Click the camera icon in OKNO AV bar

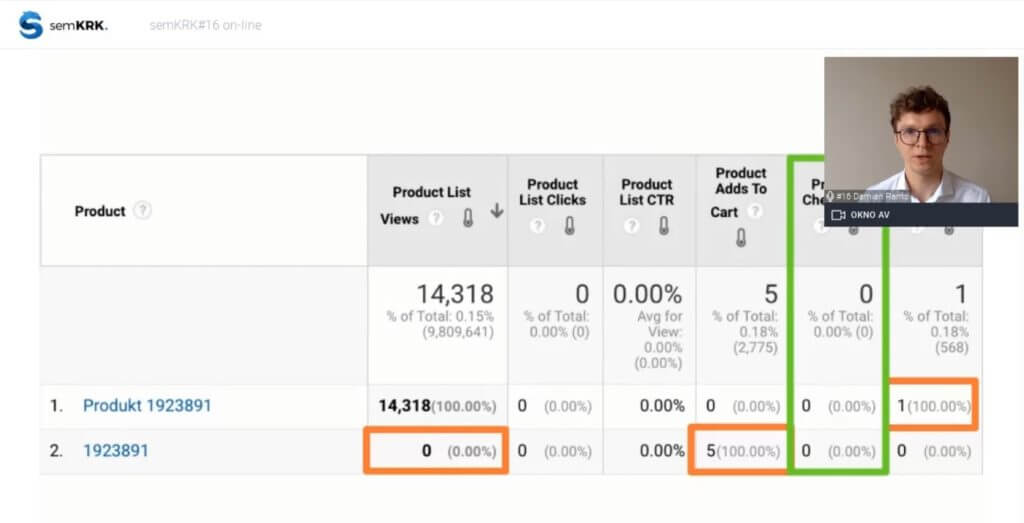pyautogui.click(x=838, y=215)
